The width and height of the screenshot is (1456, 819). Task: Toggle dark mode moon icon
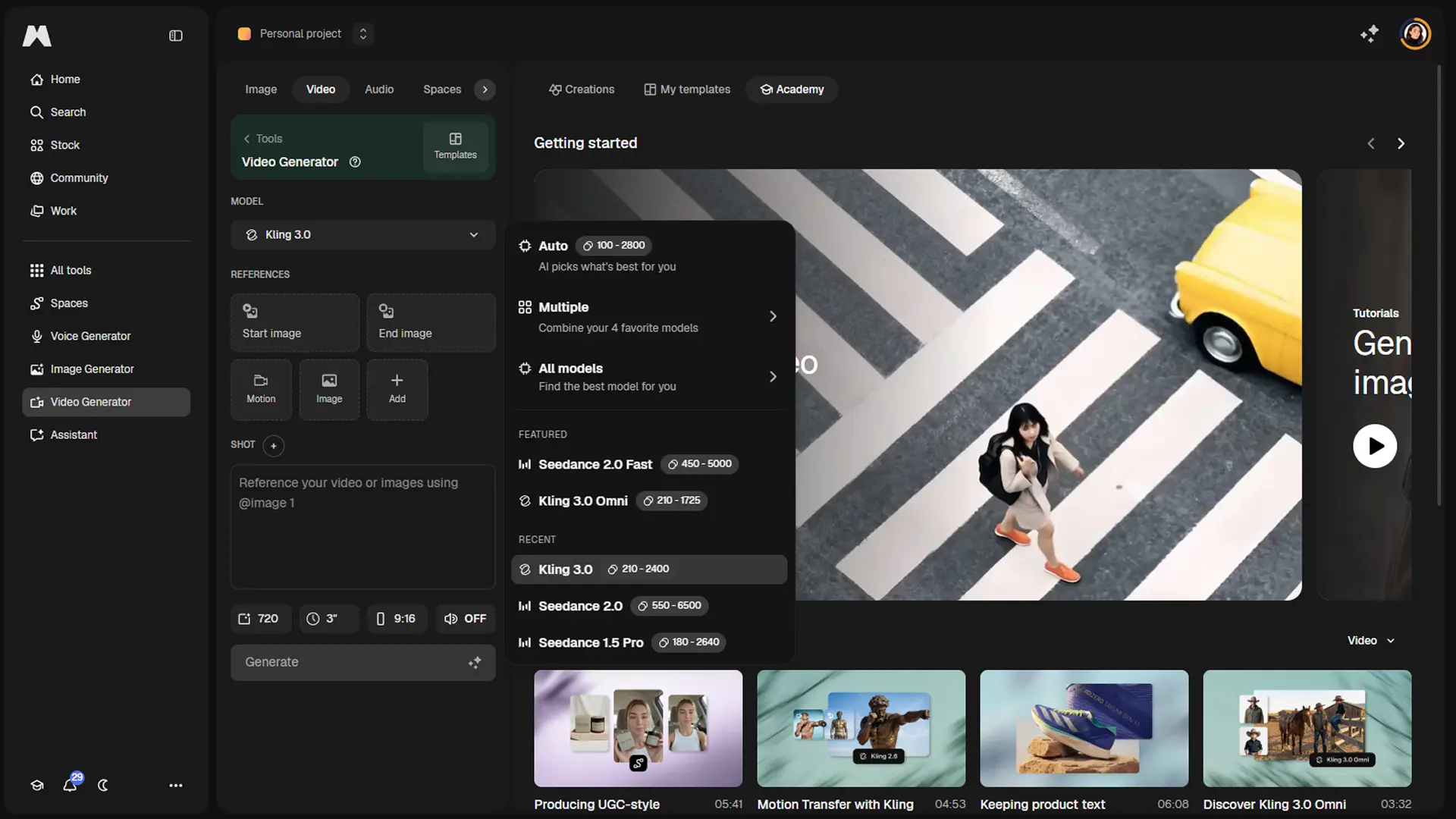(x=103, y=786)
